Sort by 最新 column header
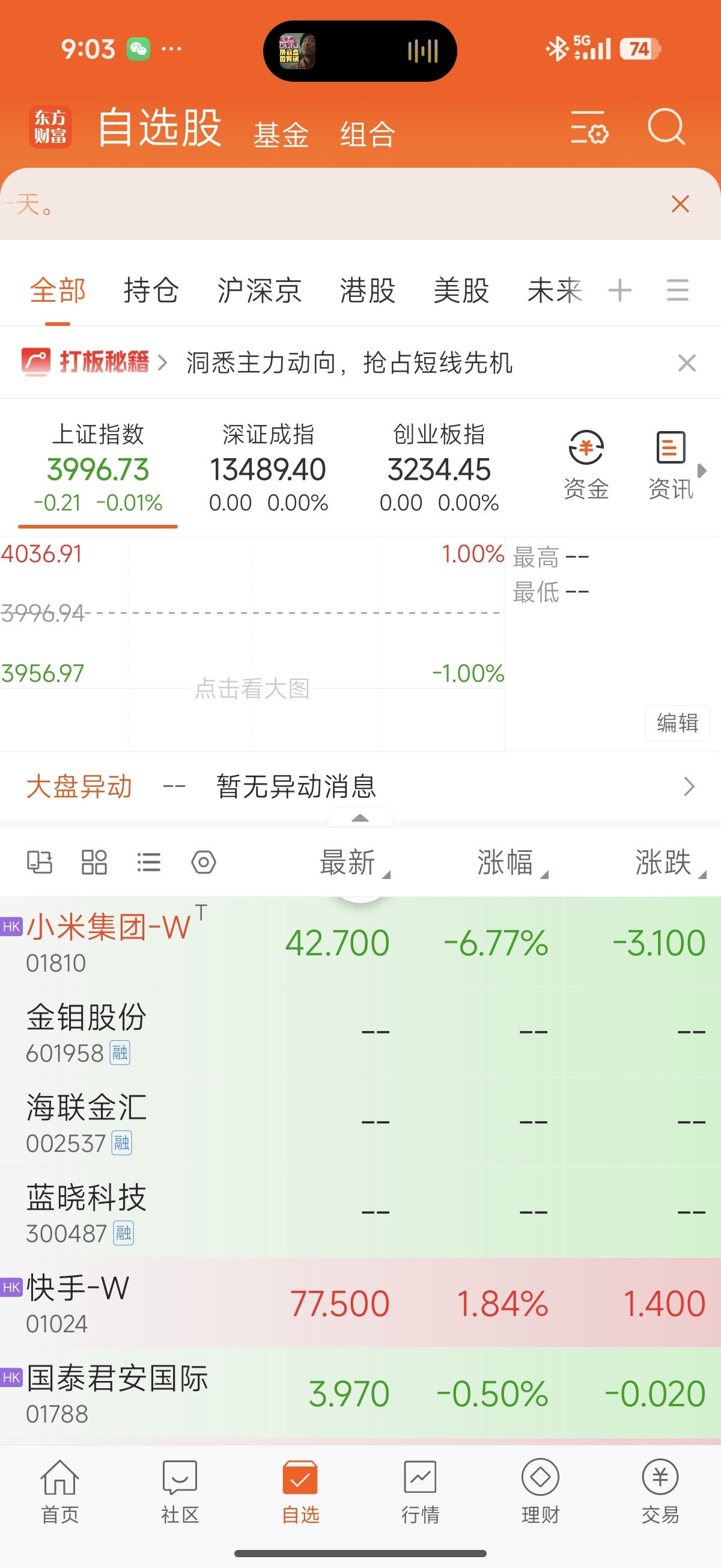The height and width of the screenshot is (1568, 721). pos(354,863)
